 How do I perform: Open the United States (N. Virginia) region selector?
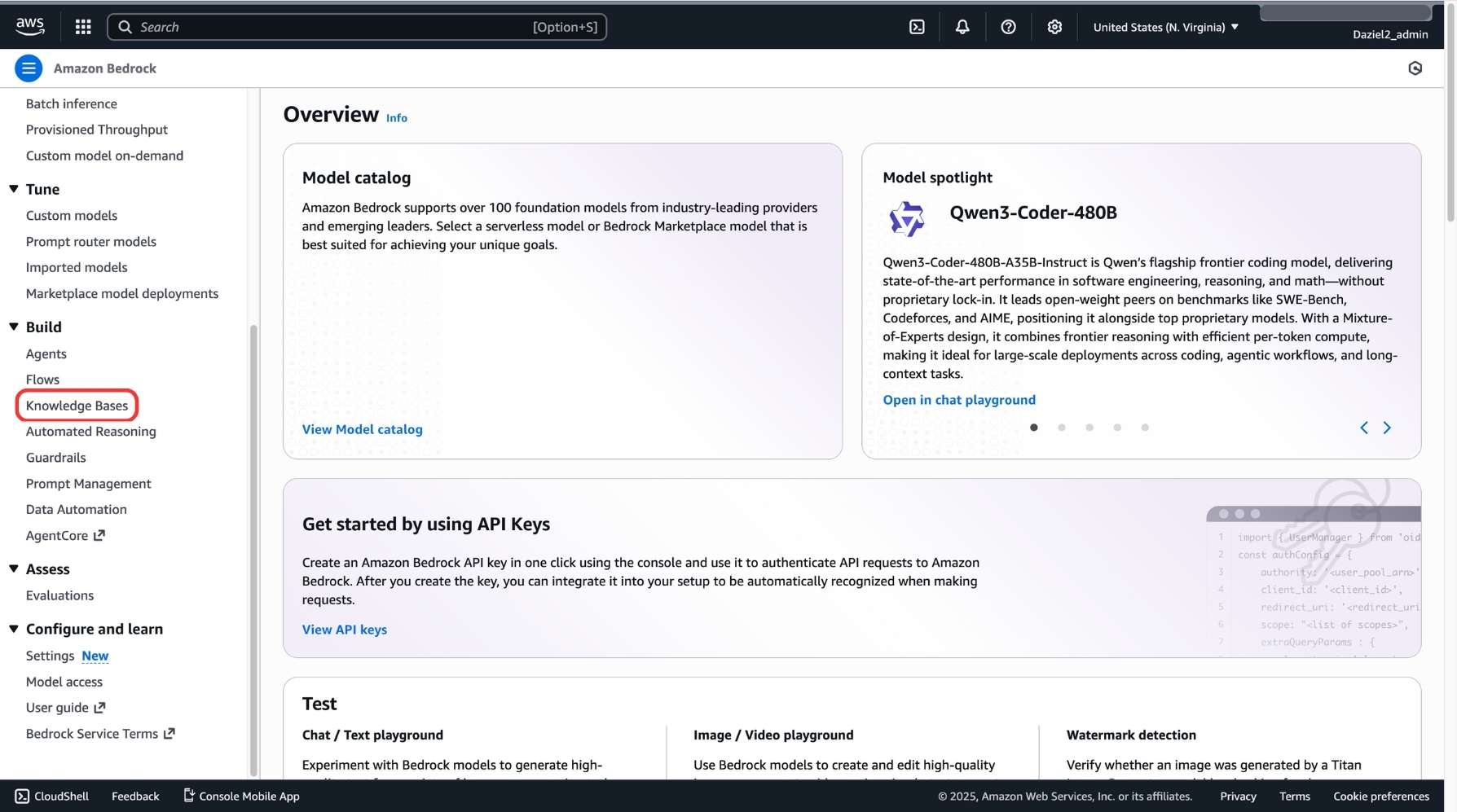(1164, 26)
